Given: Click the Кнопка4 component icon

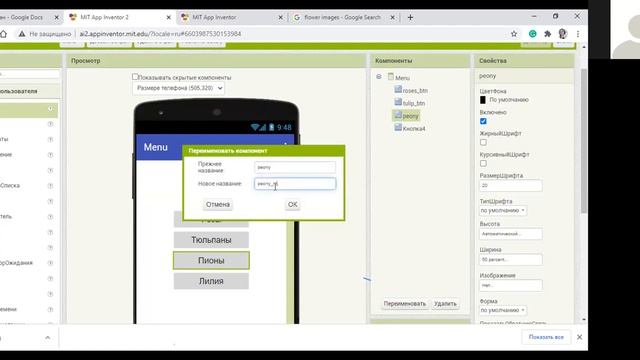Looking at the screenshot, I should pyautogui.click(x=398, y=127).
